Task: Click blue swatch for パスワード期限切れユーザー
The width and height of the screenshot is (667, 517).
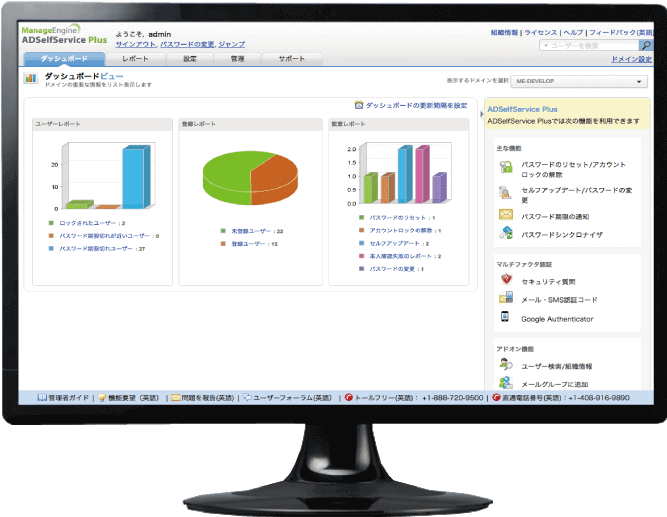Action: pos(51,248)
